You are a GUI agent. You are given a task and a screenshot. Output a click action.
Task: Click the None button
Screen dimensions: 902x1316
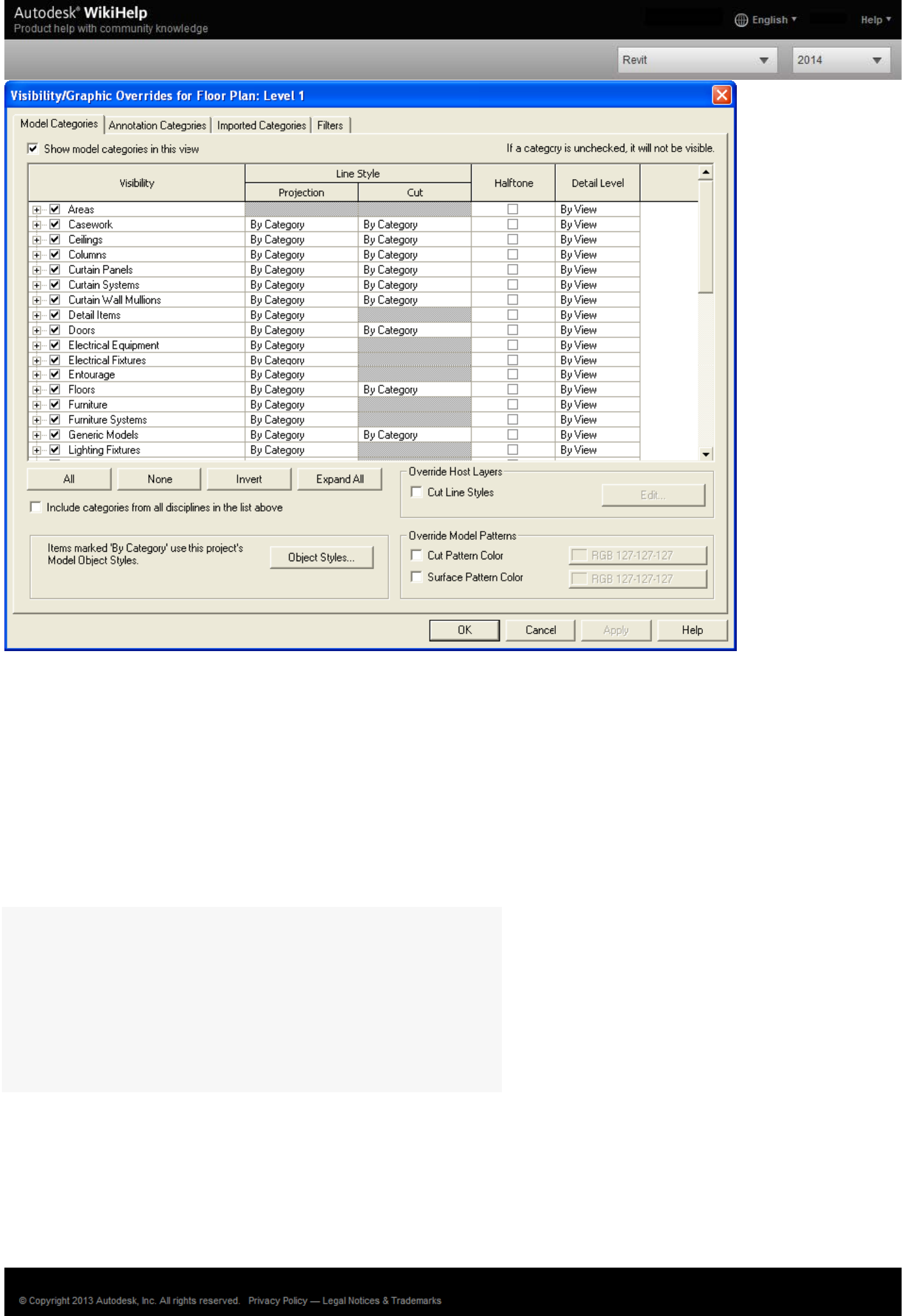point(160,479)
